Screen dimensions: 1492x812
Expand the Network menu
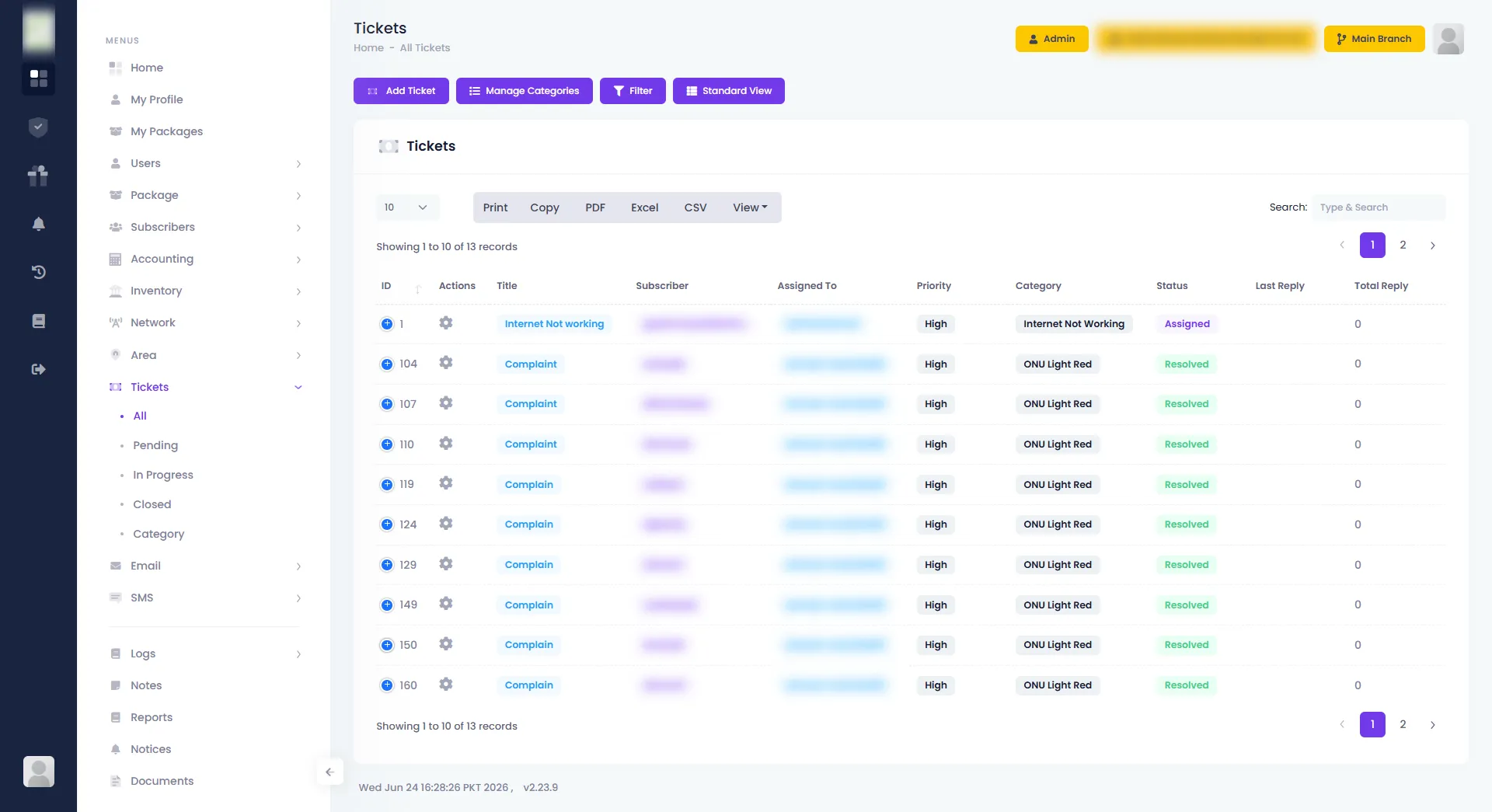[205, 322]
